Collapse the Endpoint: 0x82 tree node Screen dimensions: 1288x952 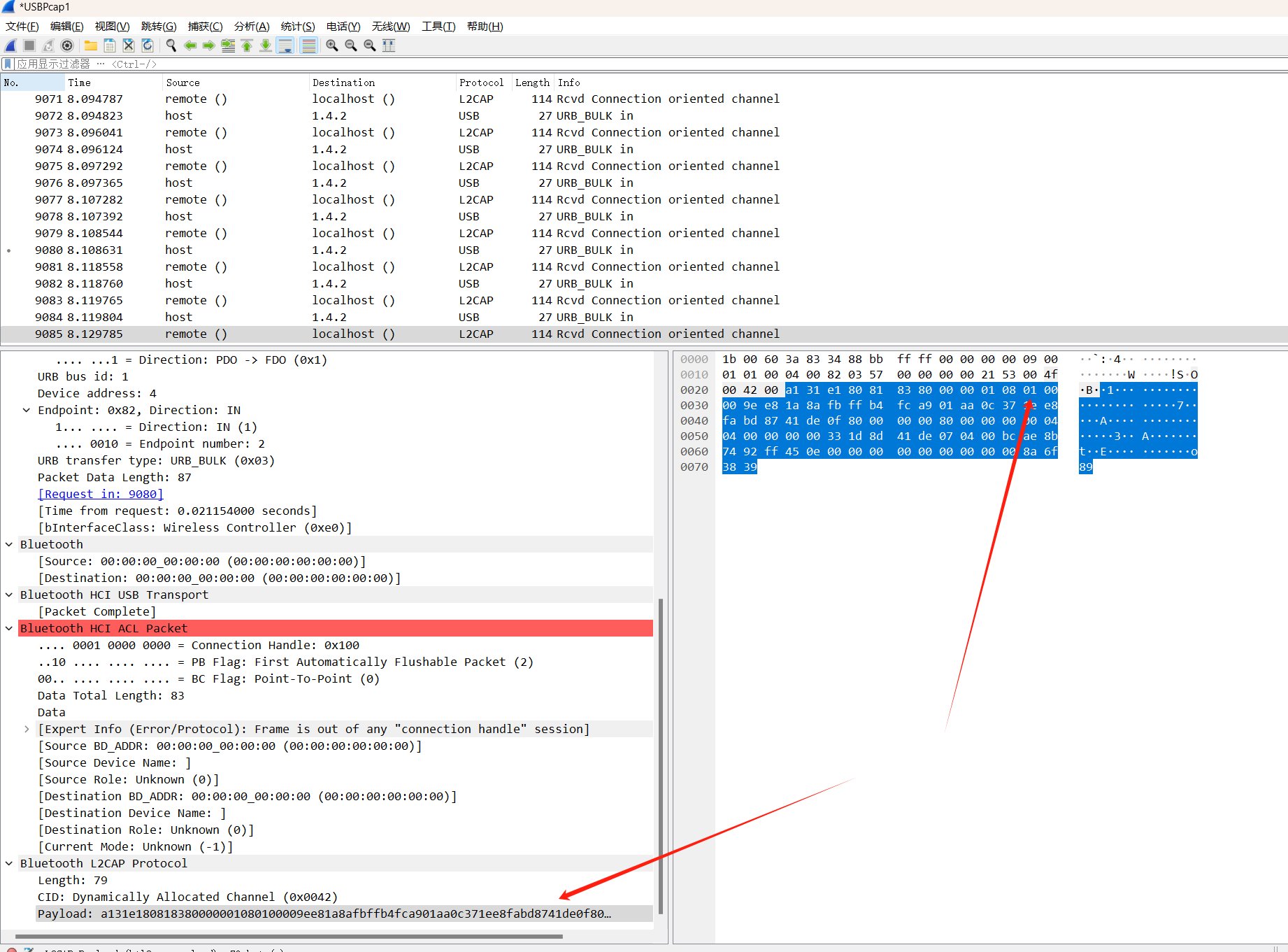pos(27,410)
